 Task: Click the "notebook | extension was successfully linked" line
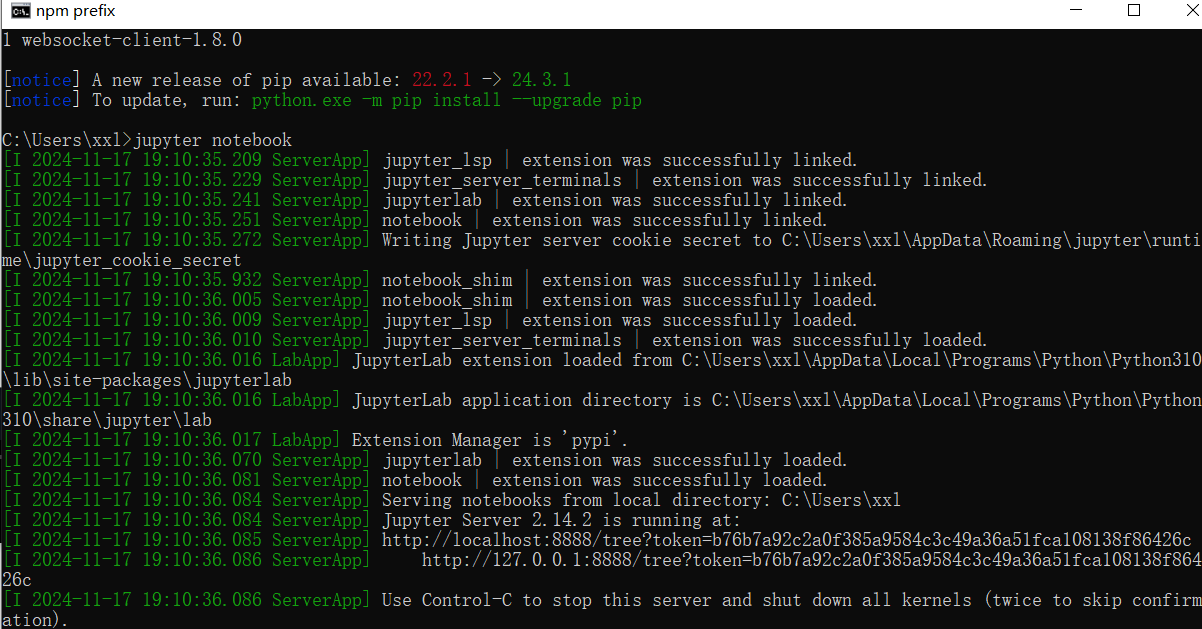coord(415,220)
